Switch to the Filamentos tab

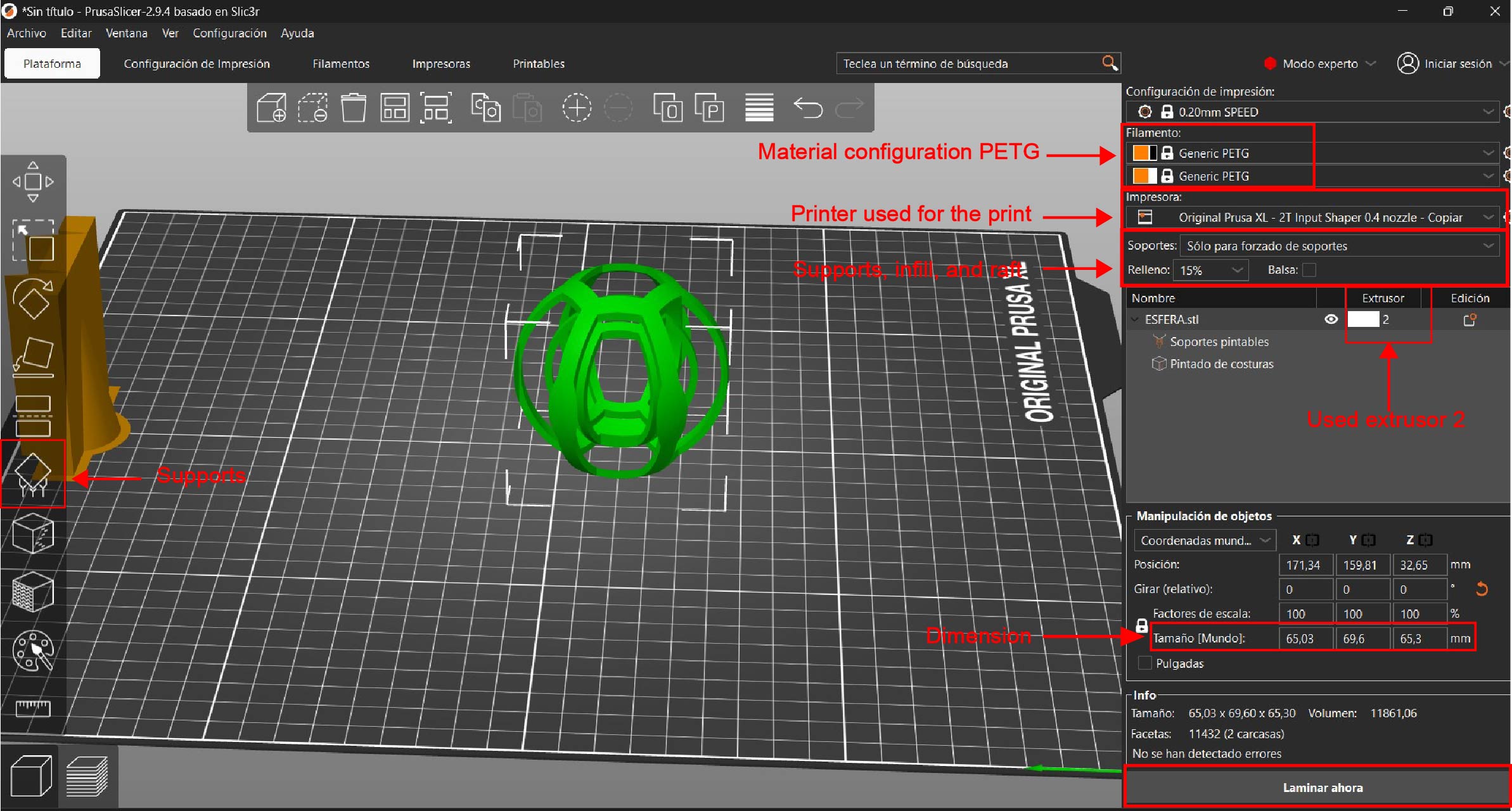pyautogui.click(x=341, y=64)
